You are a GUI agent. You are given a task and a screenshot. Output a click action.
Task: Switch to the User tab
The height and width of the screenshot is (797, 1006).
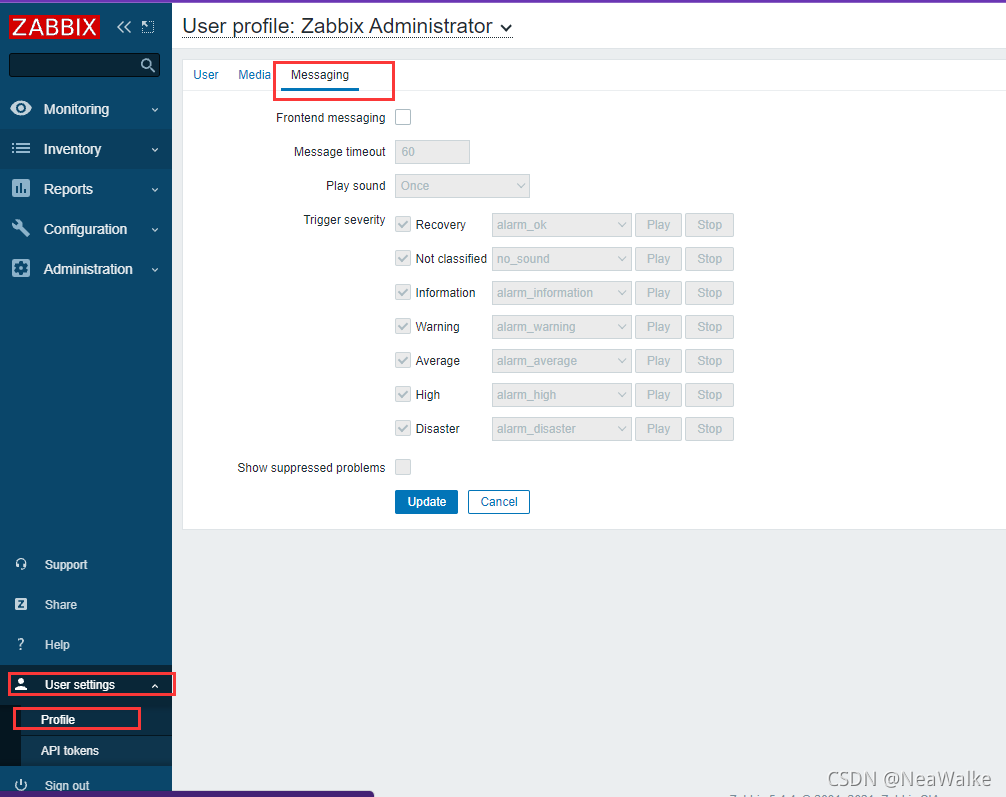[206, 75]
